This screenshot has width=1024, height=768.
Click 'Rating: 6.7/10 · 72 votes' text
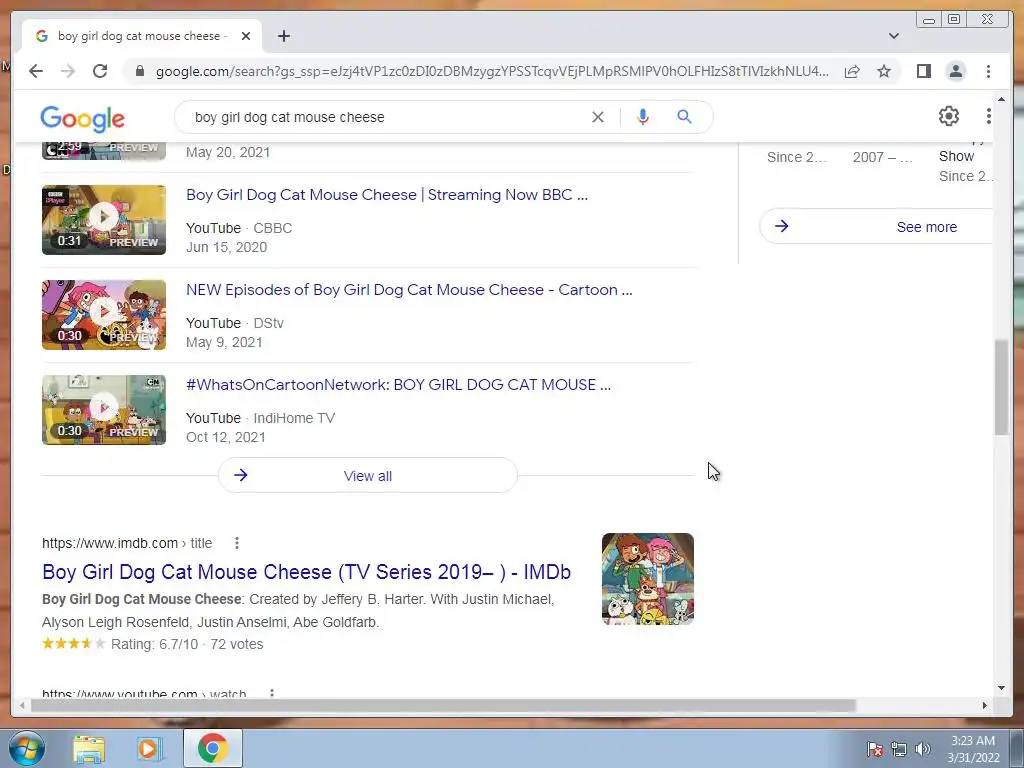[x=187, y=644]
